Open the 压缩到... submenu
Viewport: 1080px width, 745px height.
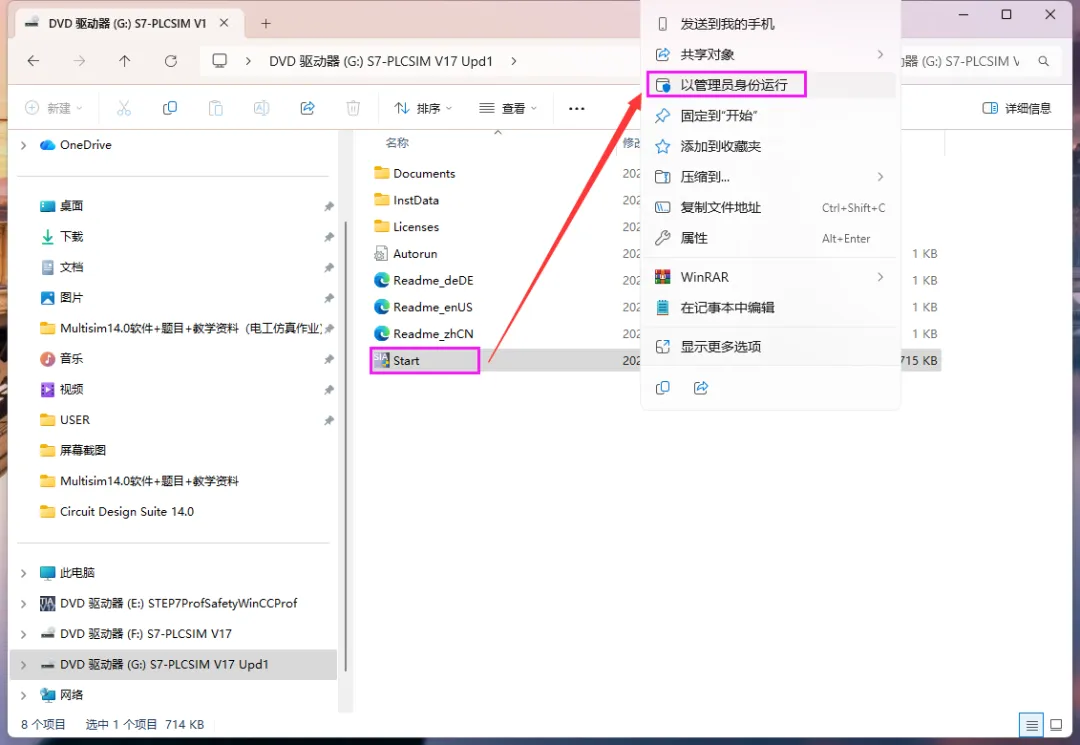point(771,177)
